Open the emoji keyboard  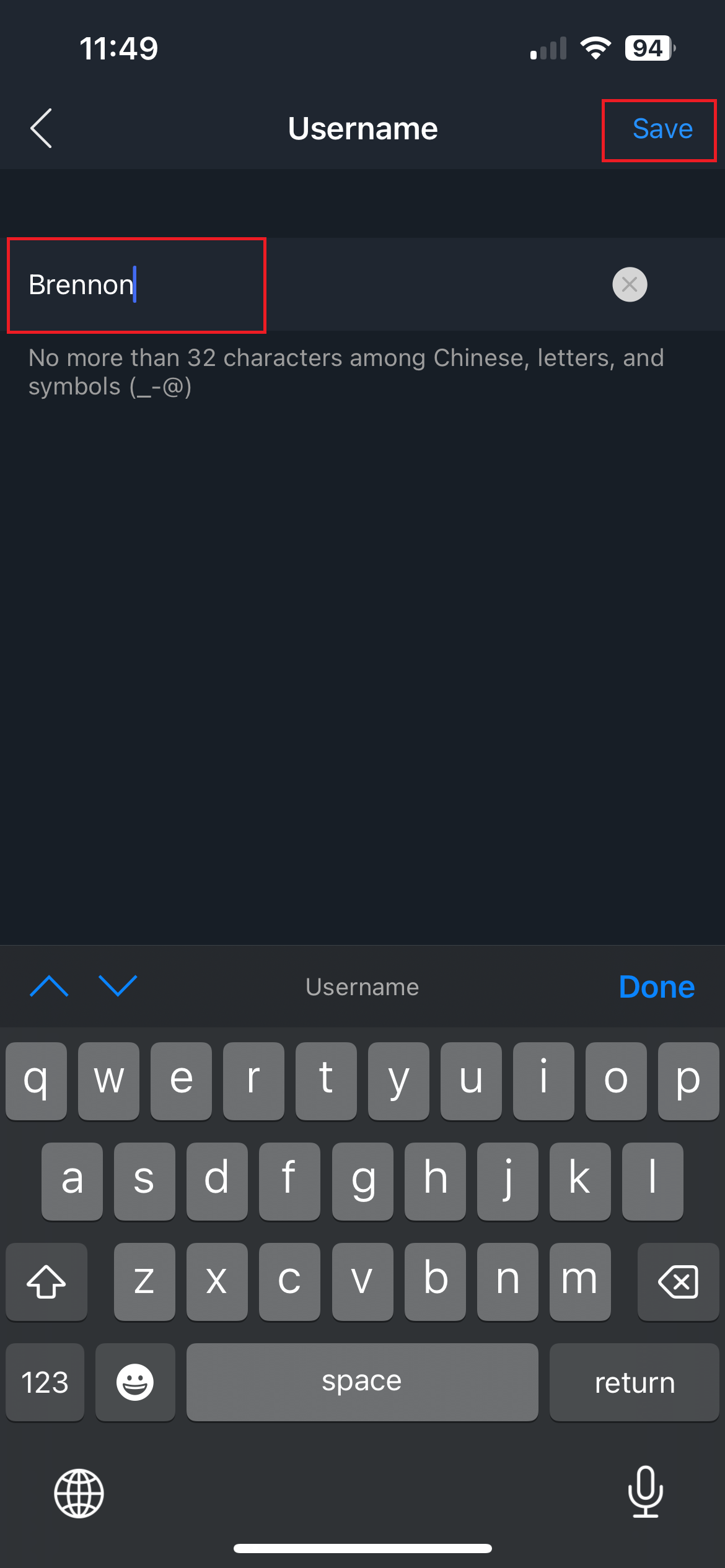point(135,1382)
